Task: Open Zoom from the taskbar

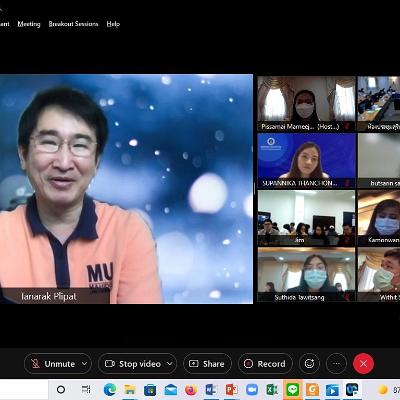Action: point(252,389)
